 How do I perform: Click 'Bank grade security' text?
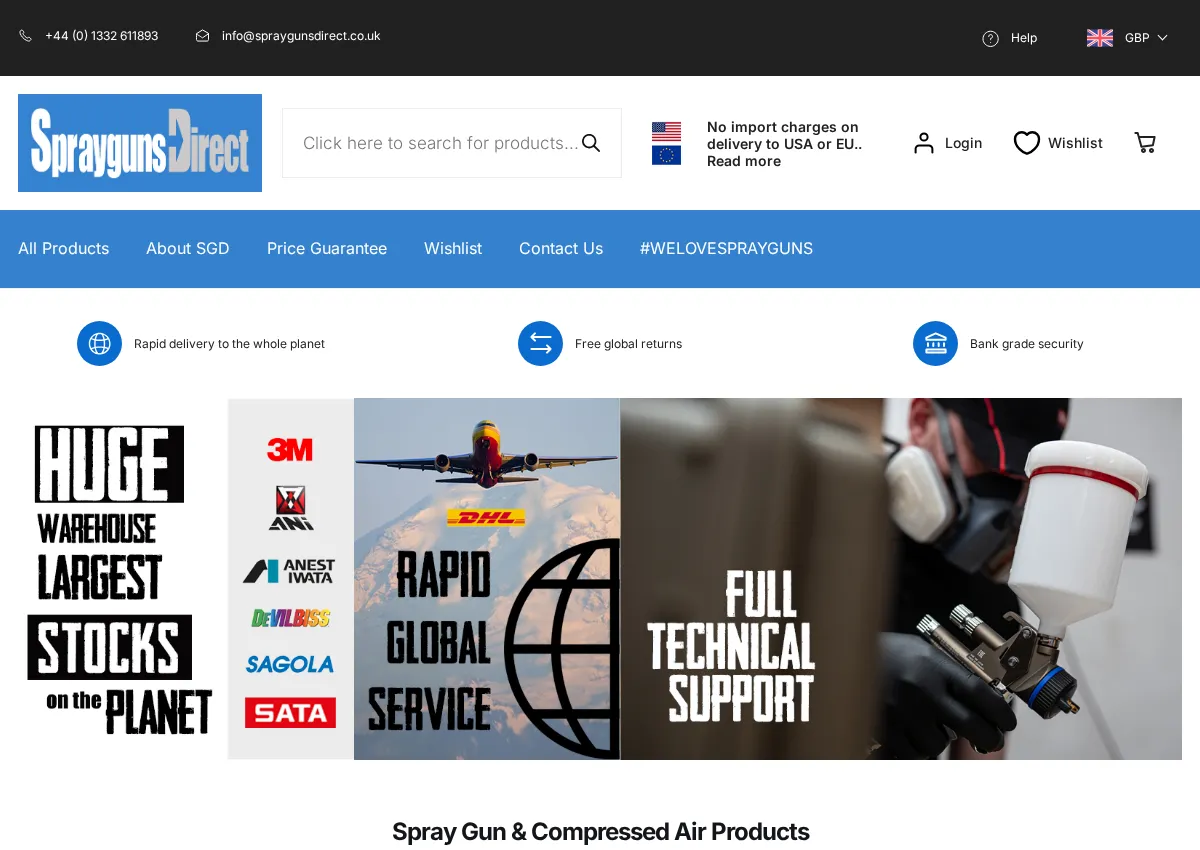click(1027, 344)
